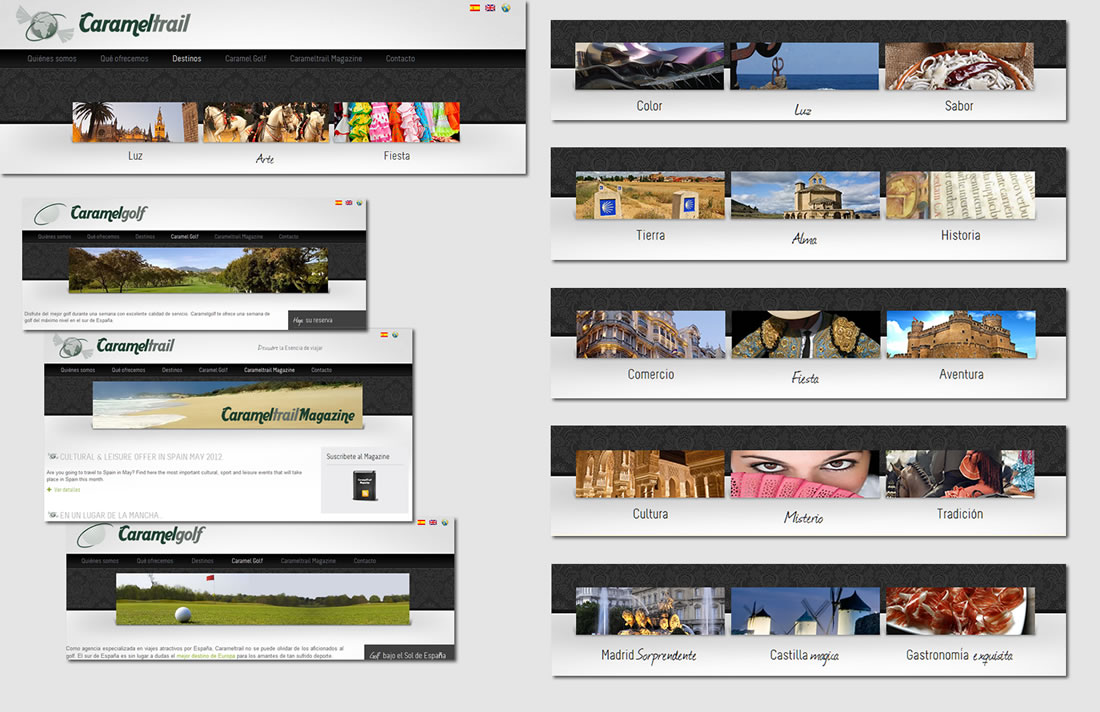Open the Madrid Sorprendente thumbnail
The width and height of the screenshot is (1100, 712).
pyautogui.click(x=650, y=611)
